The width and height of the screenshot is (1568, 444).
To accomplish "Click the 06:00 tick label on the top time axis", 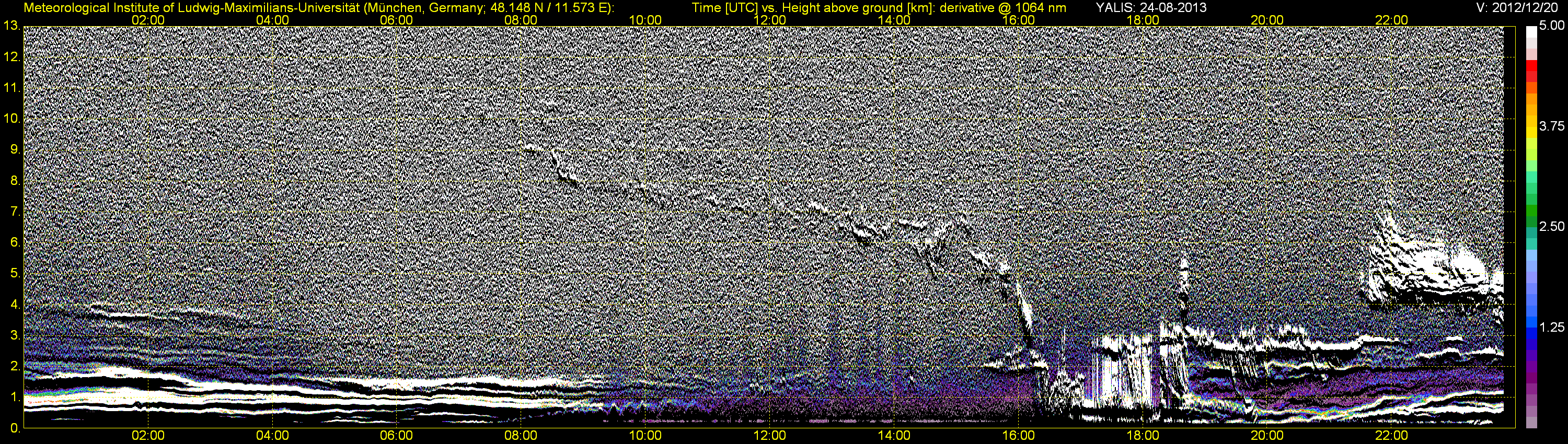I will coord(397,20).
